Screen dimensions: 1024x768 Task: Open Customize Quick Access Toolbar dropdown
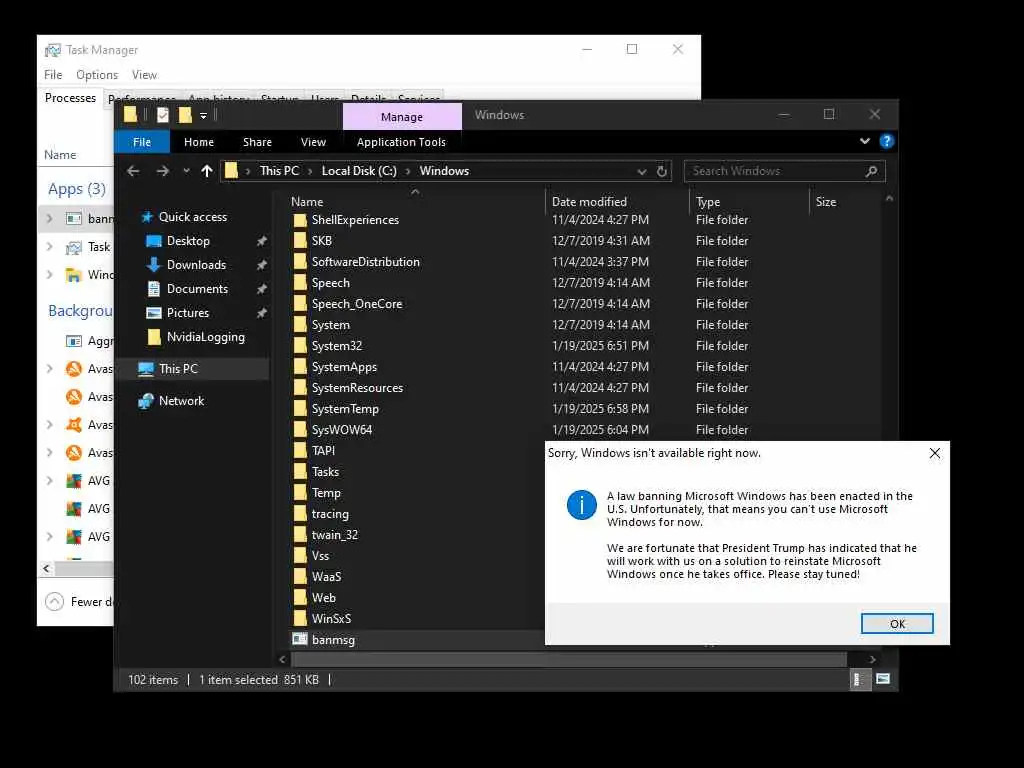(x=203, y=116)
